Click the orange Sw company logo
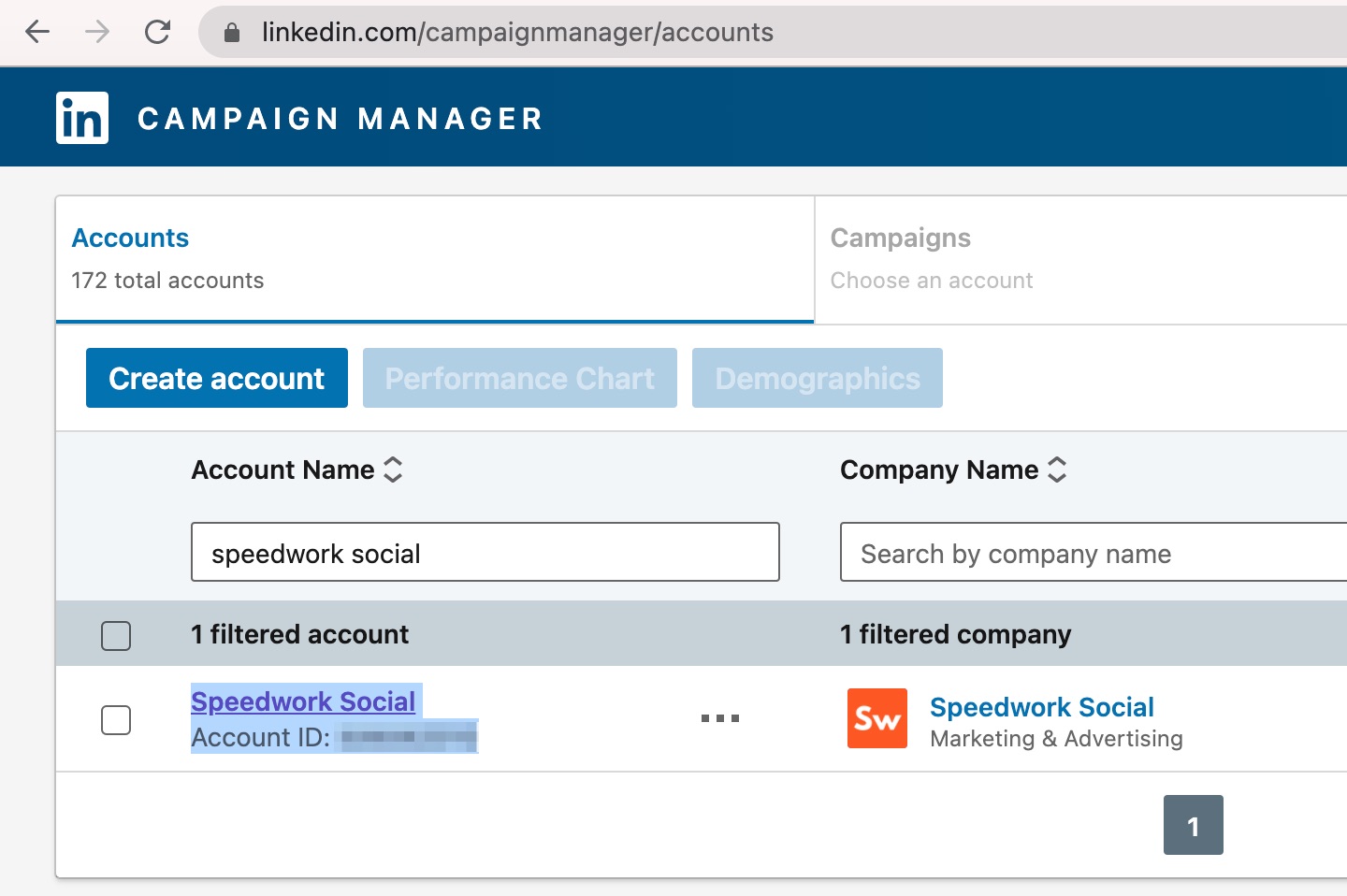Viewport: 1347px width, 896px height. click(x=877, y=718)
